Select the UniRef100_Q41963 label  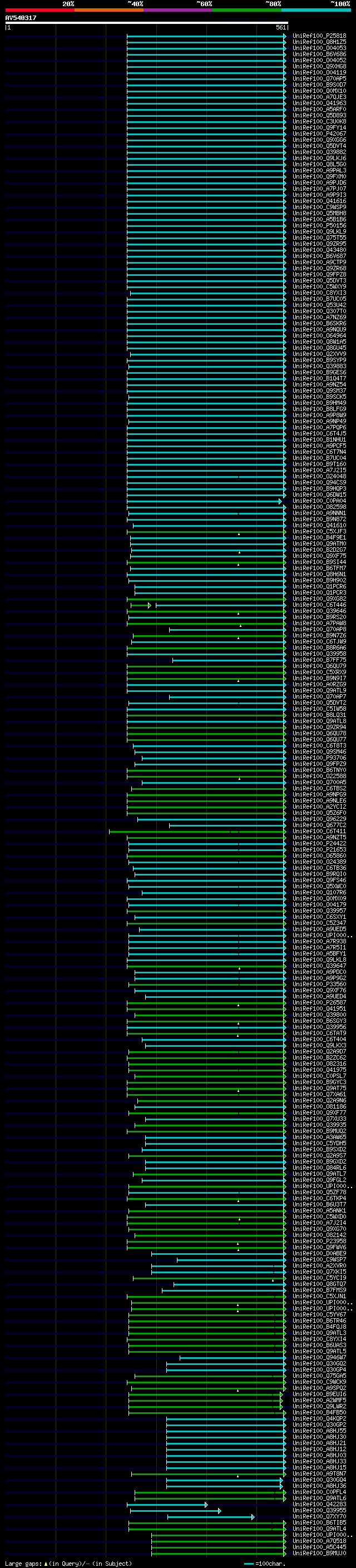pyautogui.click(x=319, y=103)
